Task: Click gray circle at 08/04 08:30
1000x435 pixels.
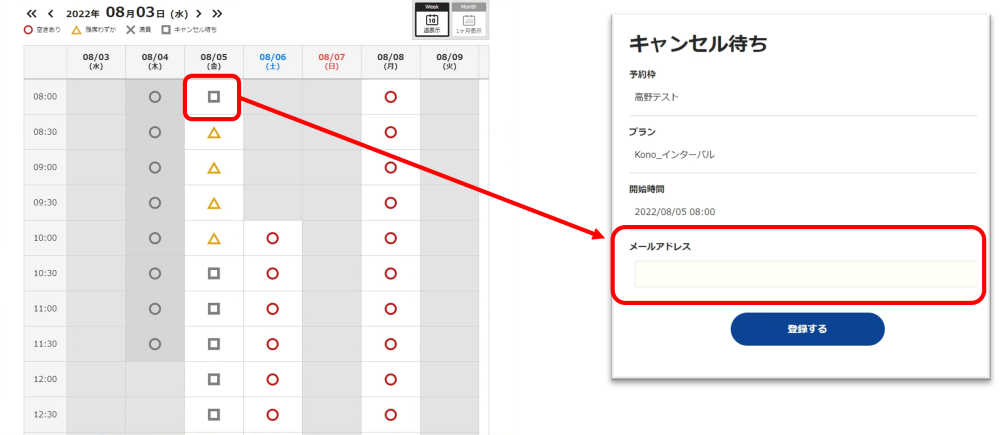Action: coord(154,132)
